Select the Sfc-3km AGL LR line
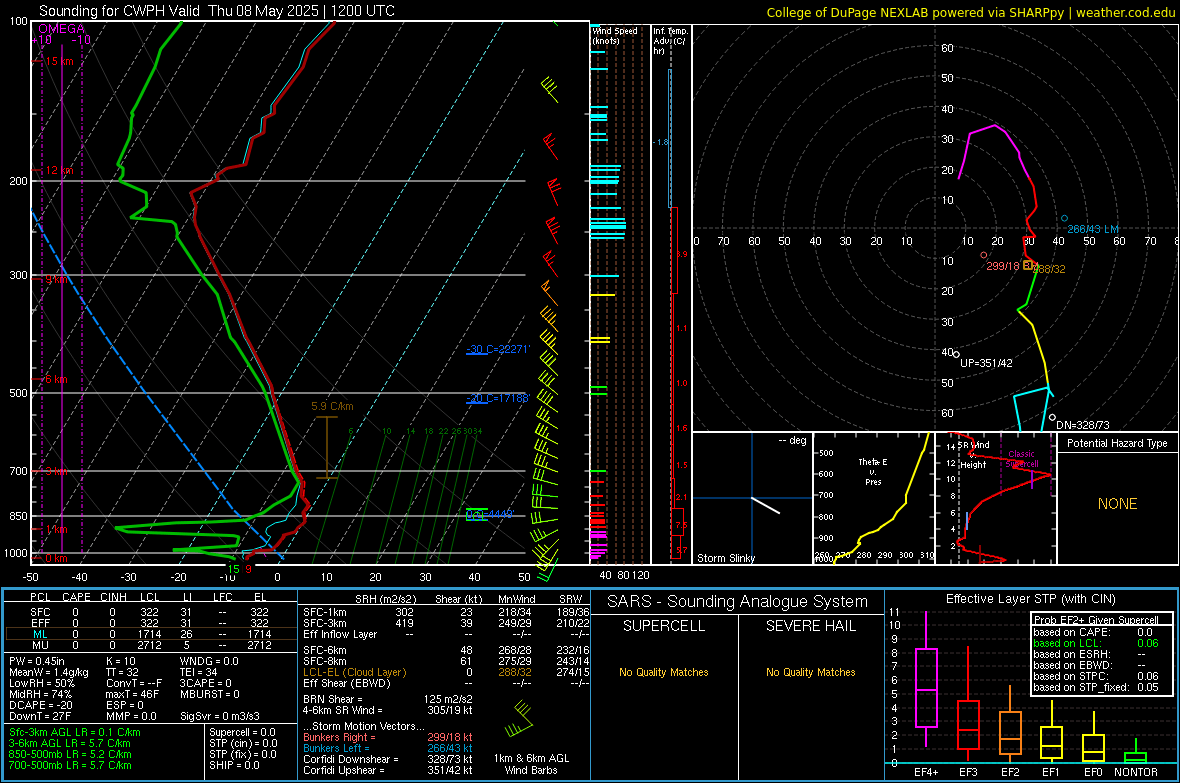Image resolution: width=1180 pixels, height=783 pixels. point(75,733)
